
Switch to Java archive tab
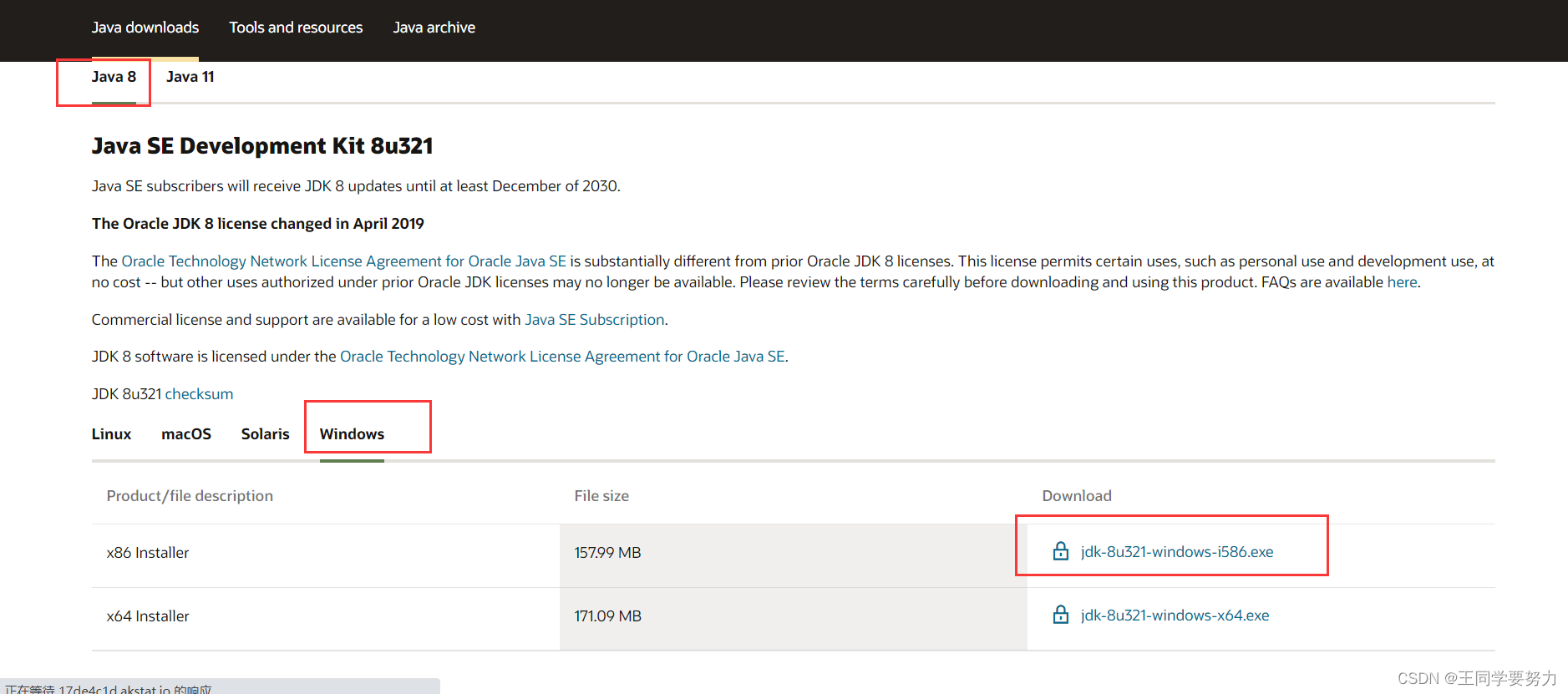[434, 28]
